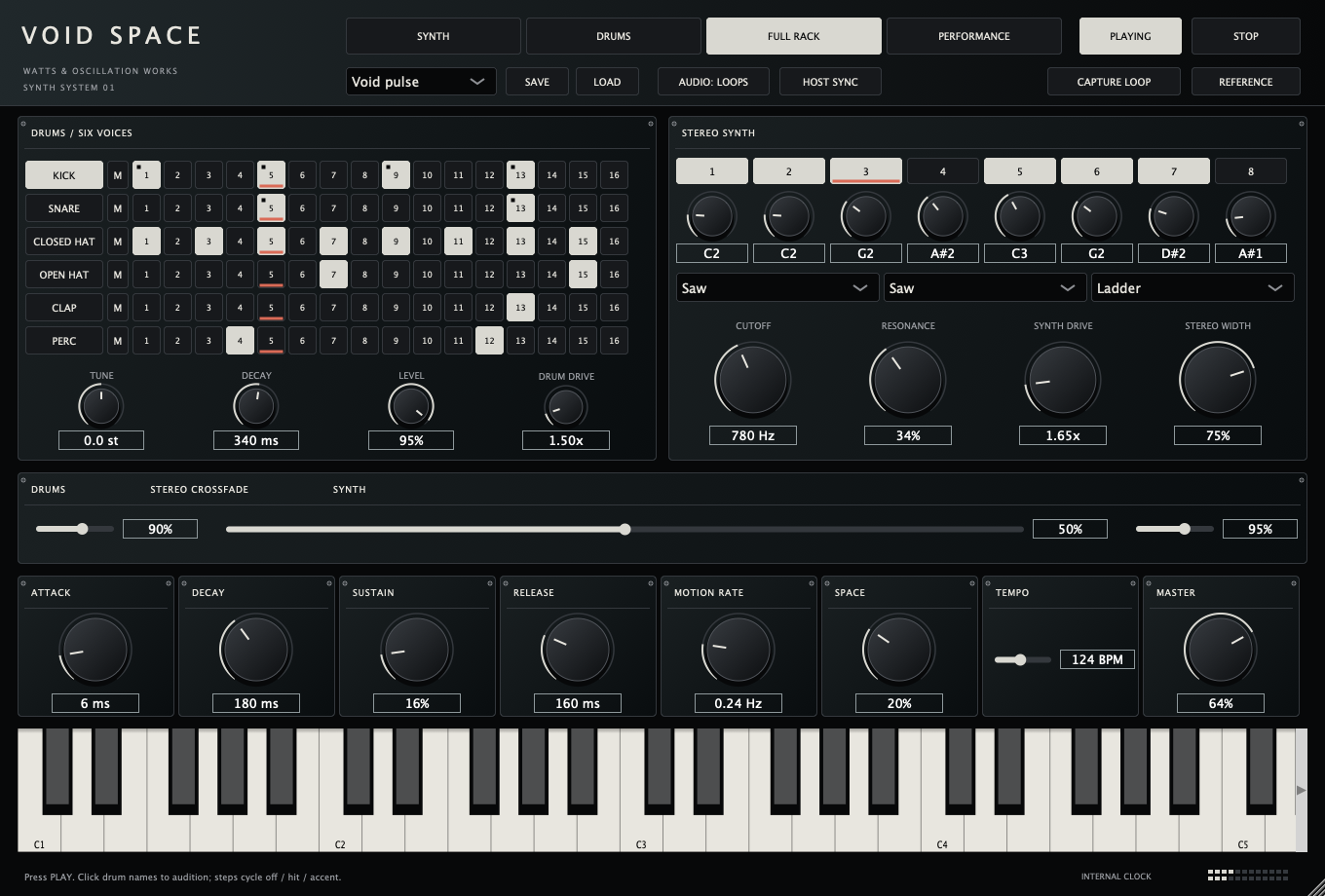
Task: Click the Release knob
Action: tap(578, 650)
